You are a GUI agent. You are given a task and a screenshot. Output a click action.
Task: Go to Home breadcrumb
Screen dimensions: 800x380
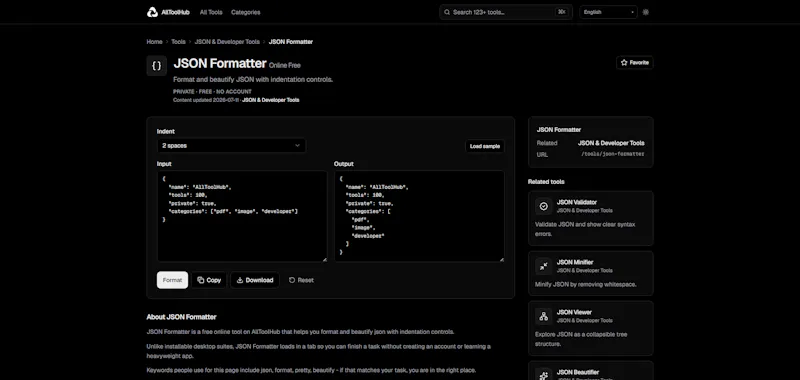coord(155,42)
